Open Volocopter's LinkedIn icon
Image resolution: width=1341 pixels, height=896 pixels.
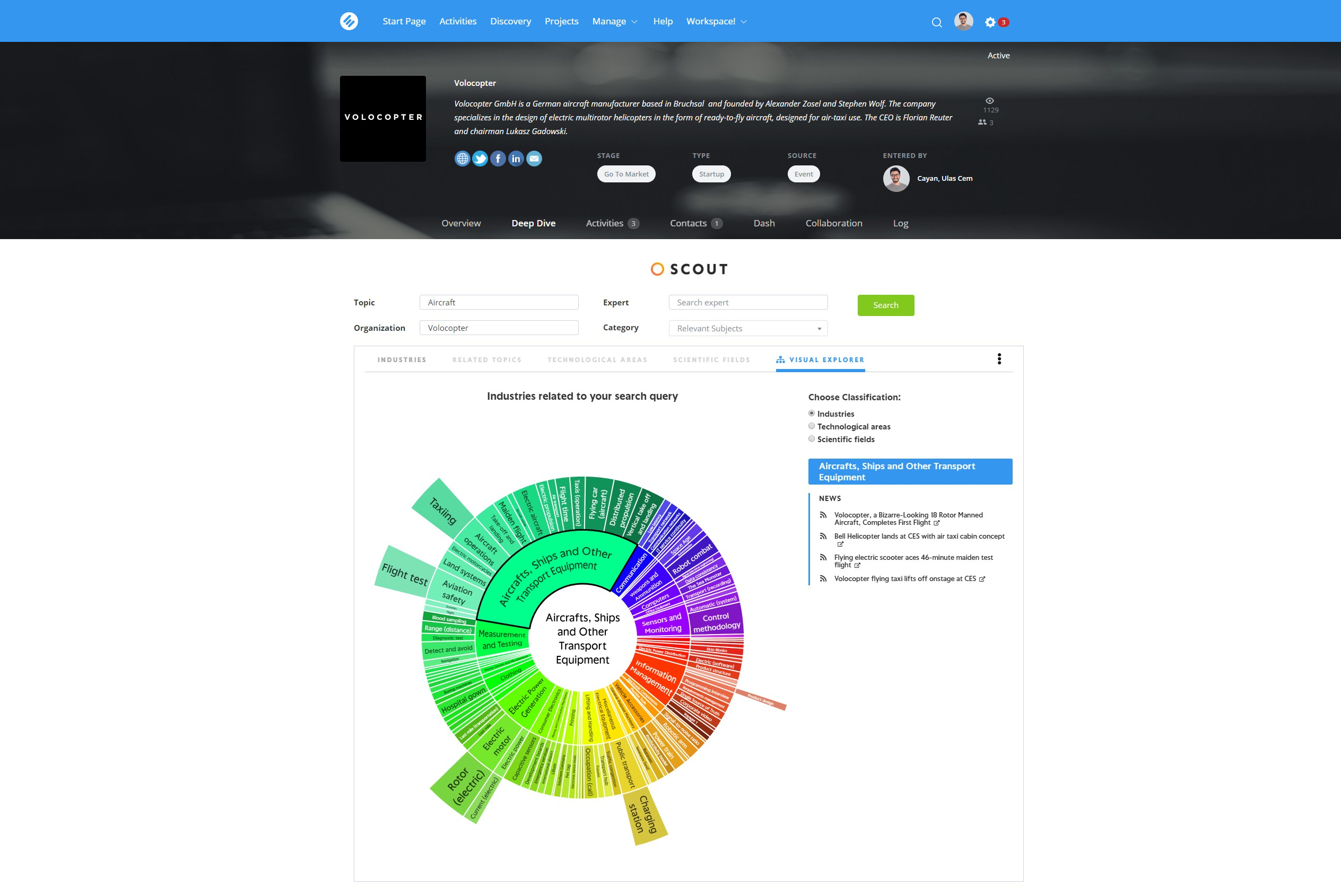[x=516, y=159]
